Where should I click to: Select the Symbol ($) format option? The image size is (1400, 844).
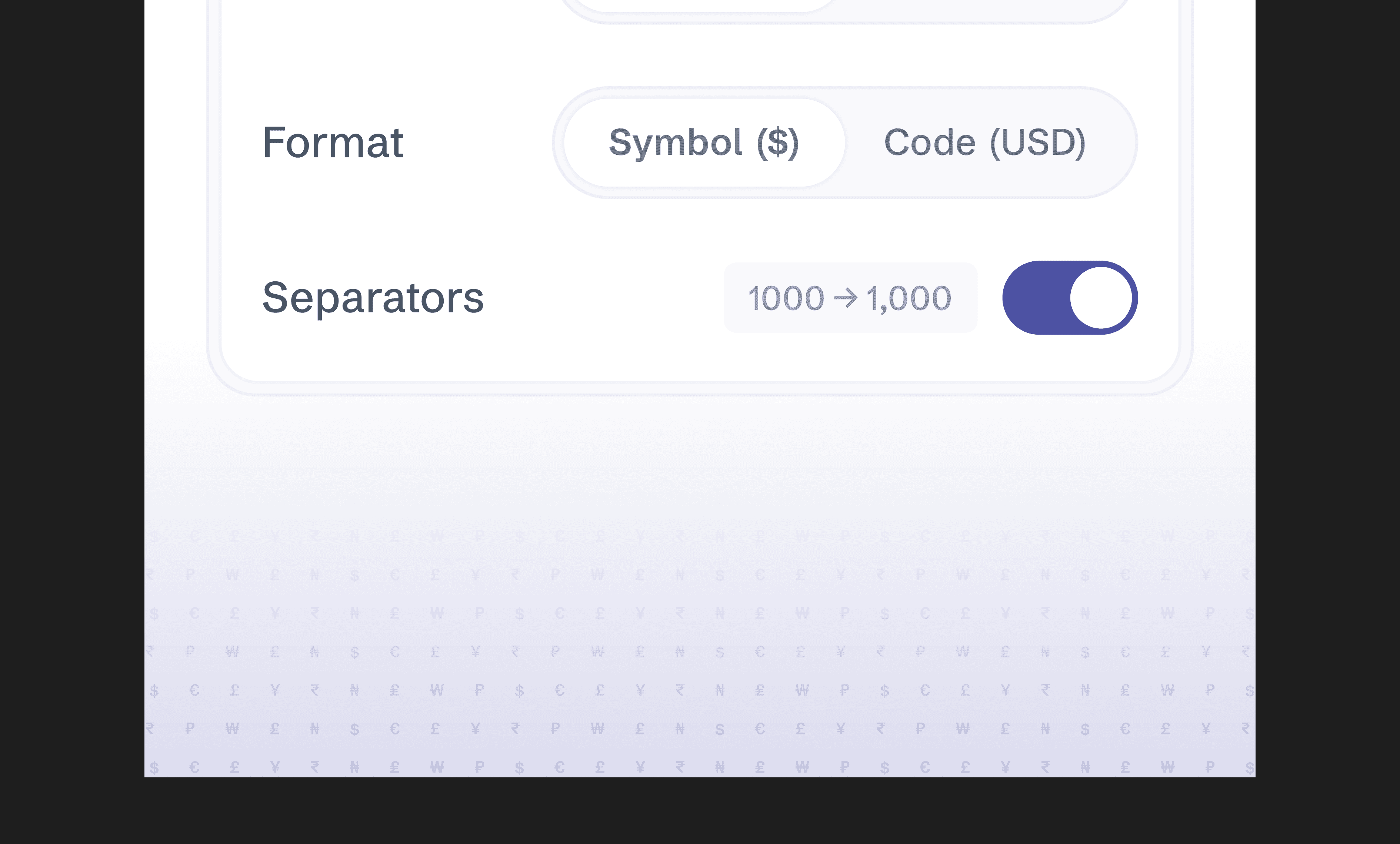click(704, 143)
